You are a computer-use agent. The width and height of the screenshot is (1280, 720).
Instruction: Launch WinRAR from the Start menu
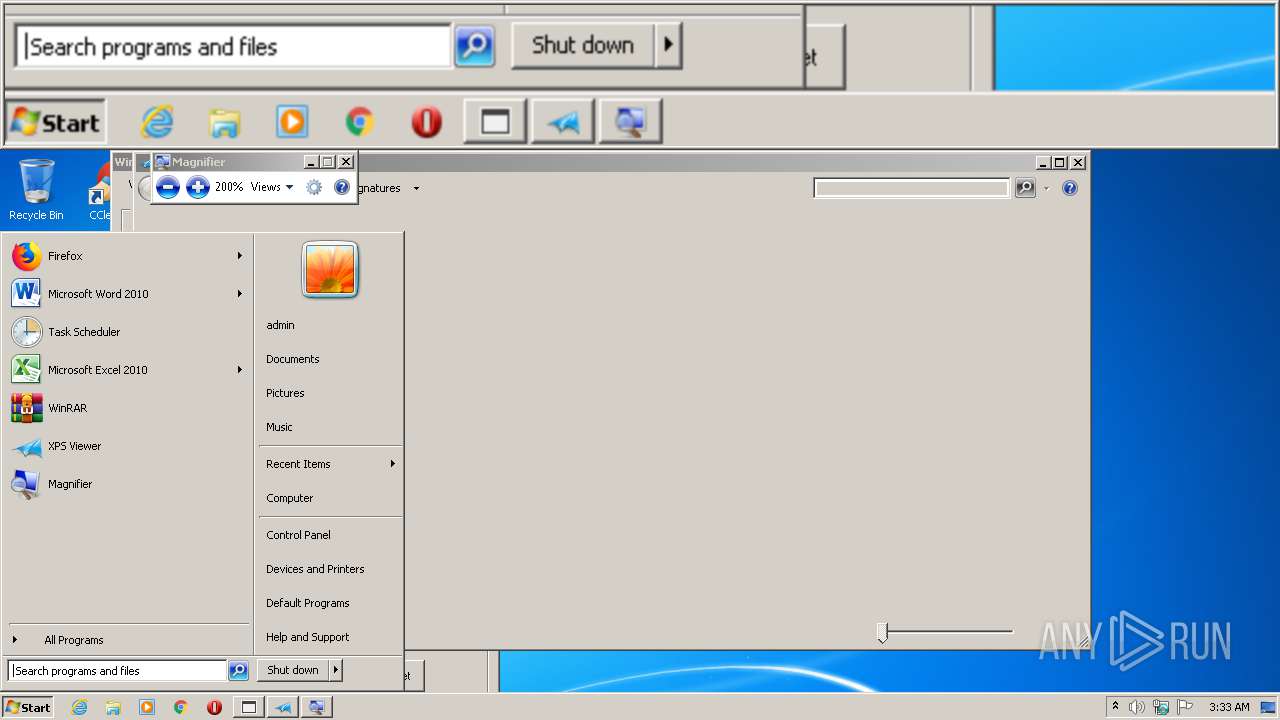pyautogui.click(x=127, y=408)
